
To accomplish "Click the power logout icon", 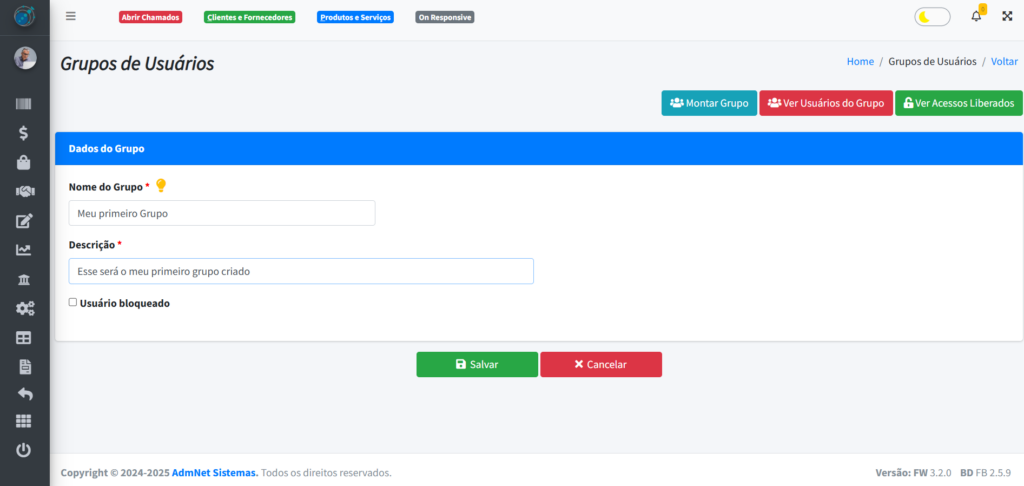I will (24, 450).
